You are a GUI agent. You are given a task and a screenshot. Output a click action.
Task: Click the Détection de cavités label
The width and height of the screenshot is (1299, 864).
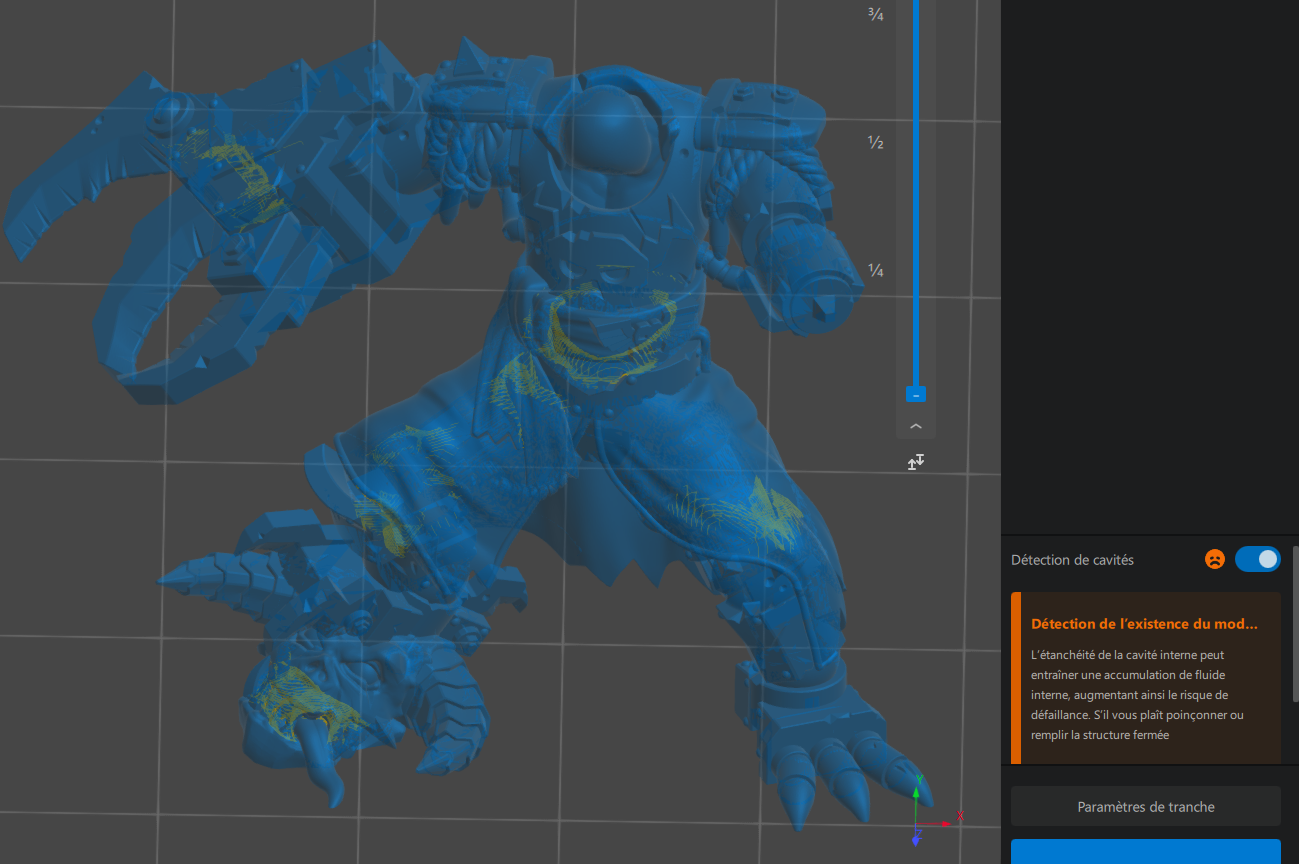pos(1072,560)
